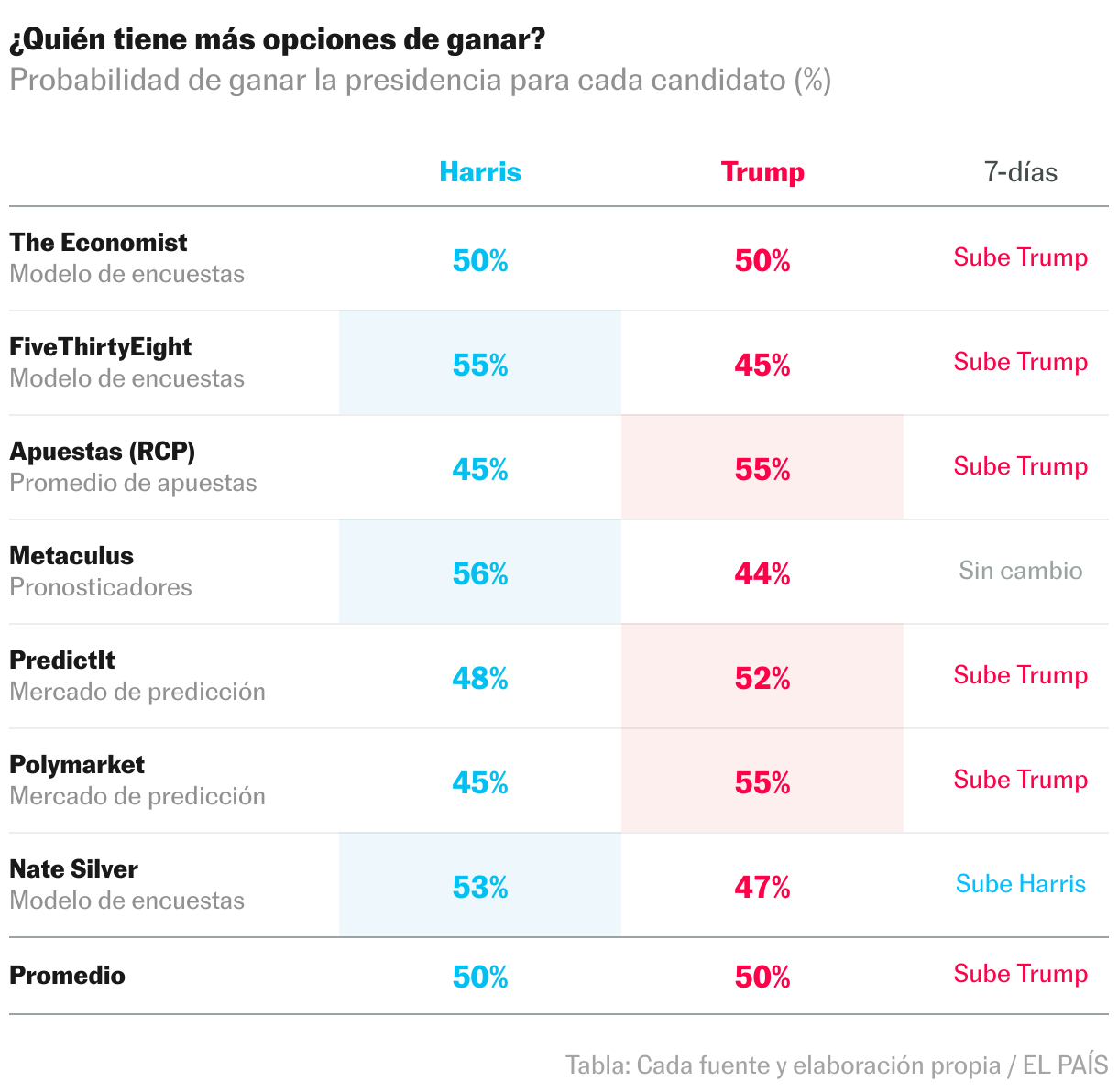Click the Nate Silver row label
Viewport: 1118px width, 1092px height.
pos(74,869)
